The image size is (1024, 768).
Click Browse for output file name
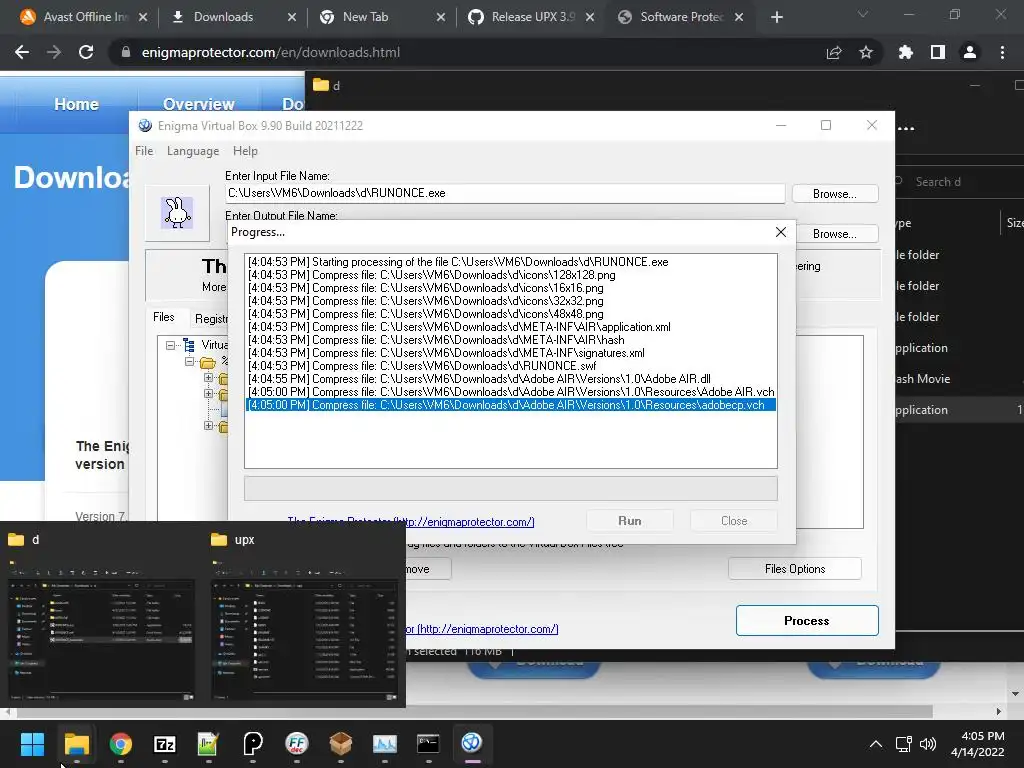pos(837,234)
